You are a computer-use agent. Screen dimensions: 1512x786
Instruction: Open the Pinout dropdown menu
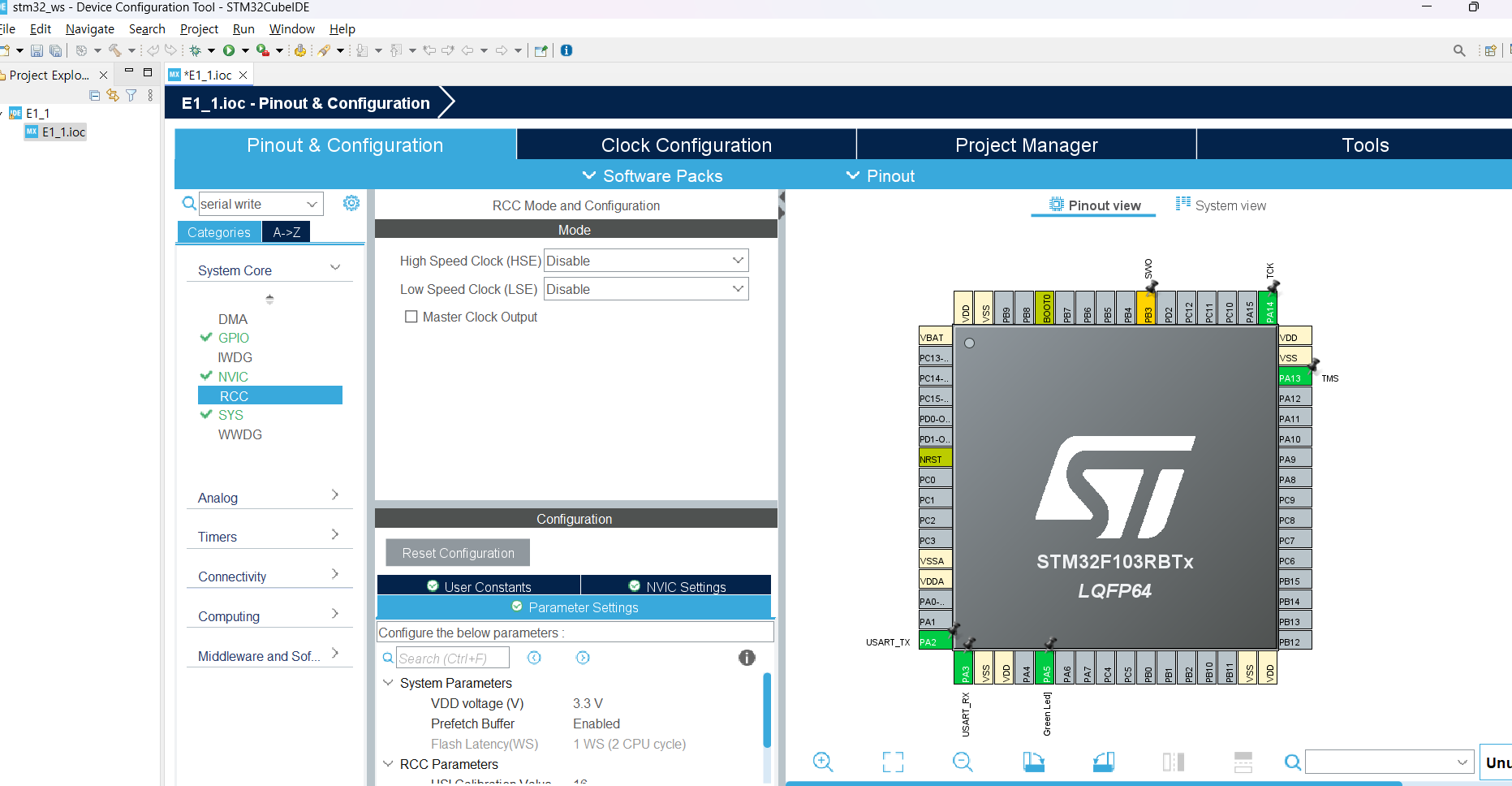tap(881, 176)
